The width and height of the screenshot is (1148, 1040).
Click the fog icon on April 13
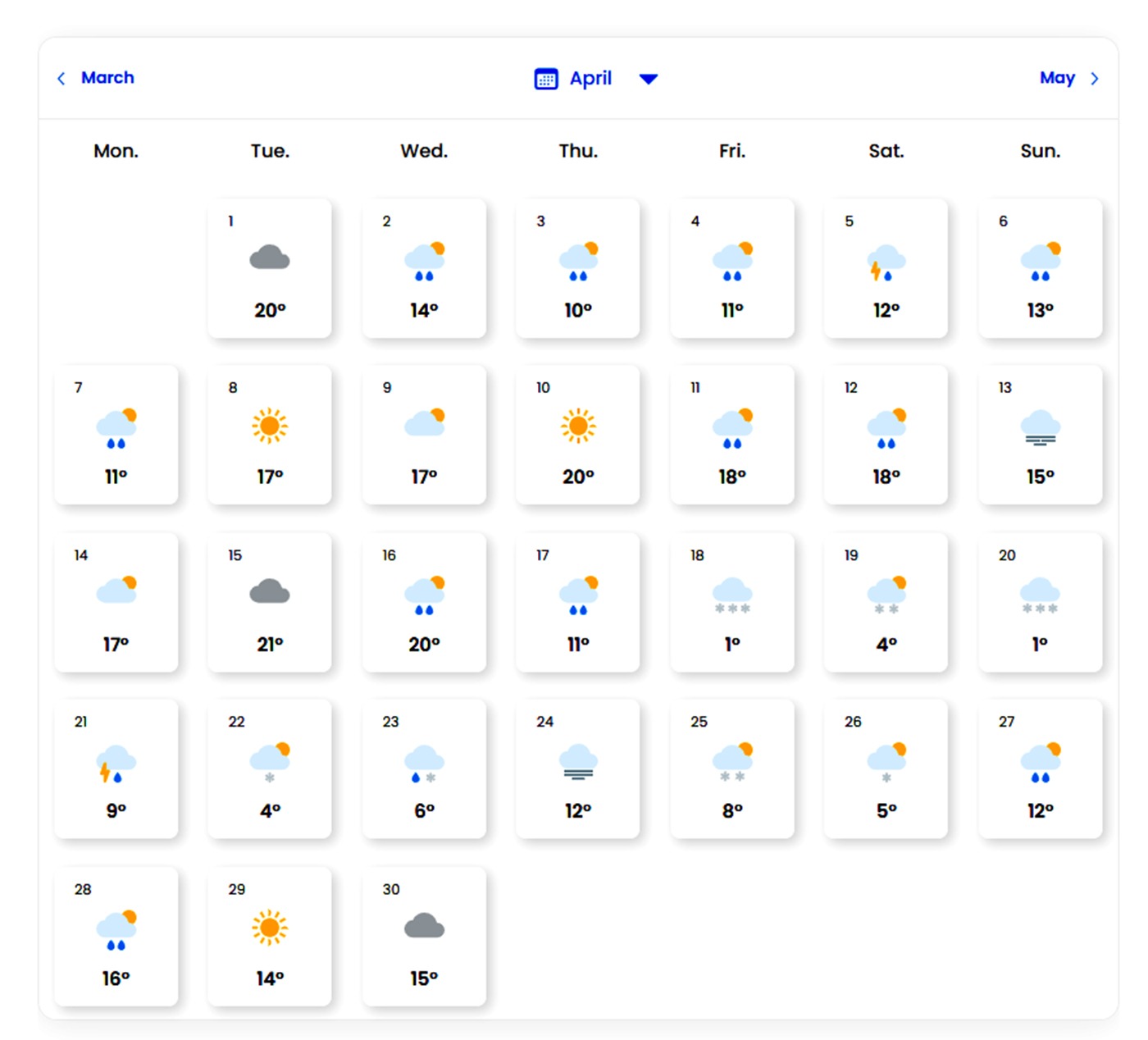(1040, 428)
